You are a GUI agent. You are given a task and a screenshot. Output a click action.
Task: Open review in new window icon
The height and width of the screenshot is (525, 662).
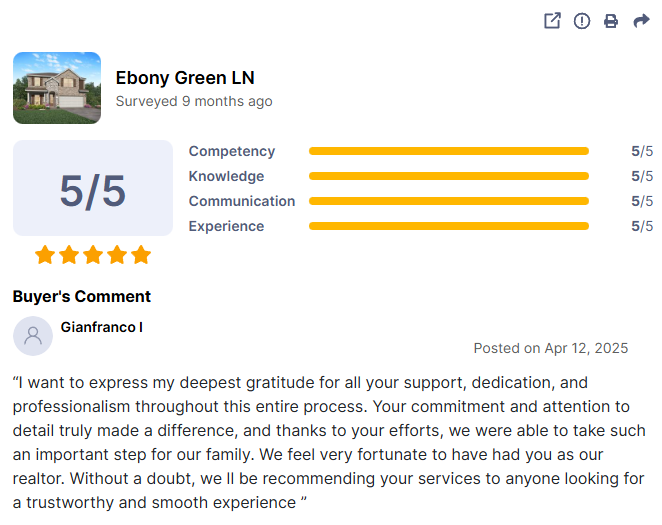click(x=552, y=21)
